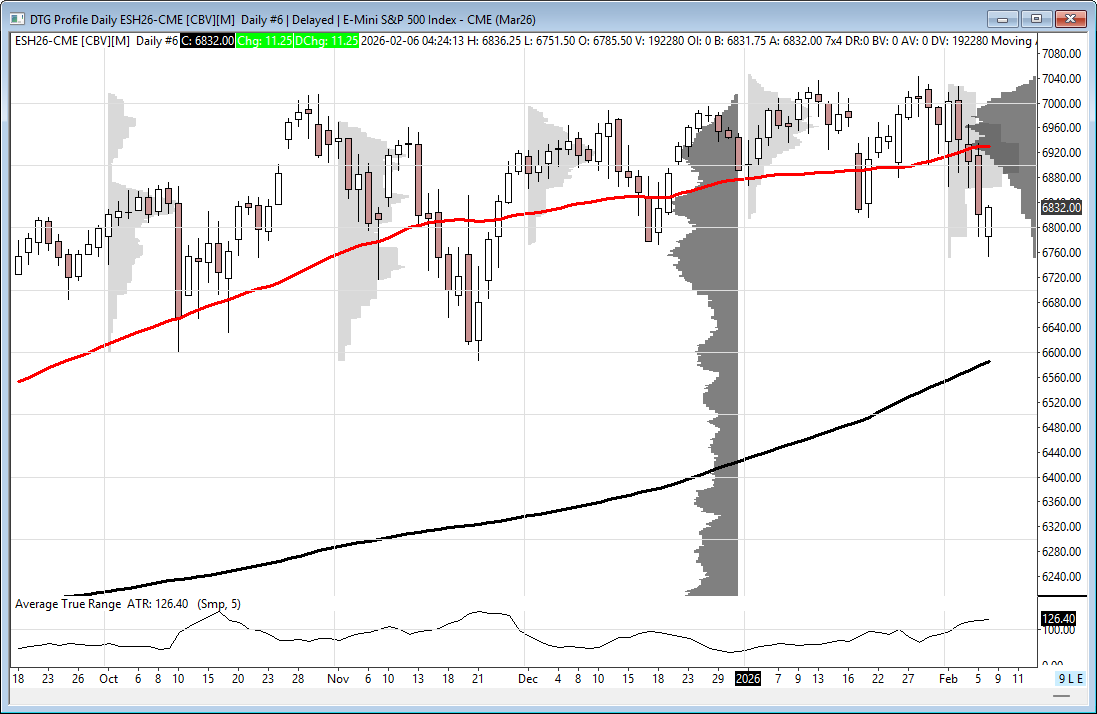
Task: Click the 126.40 ATR value marker
Action: (1057, 619)
